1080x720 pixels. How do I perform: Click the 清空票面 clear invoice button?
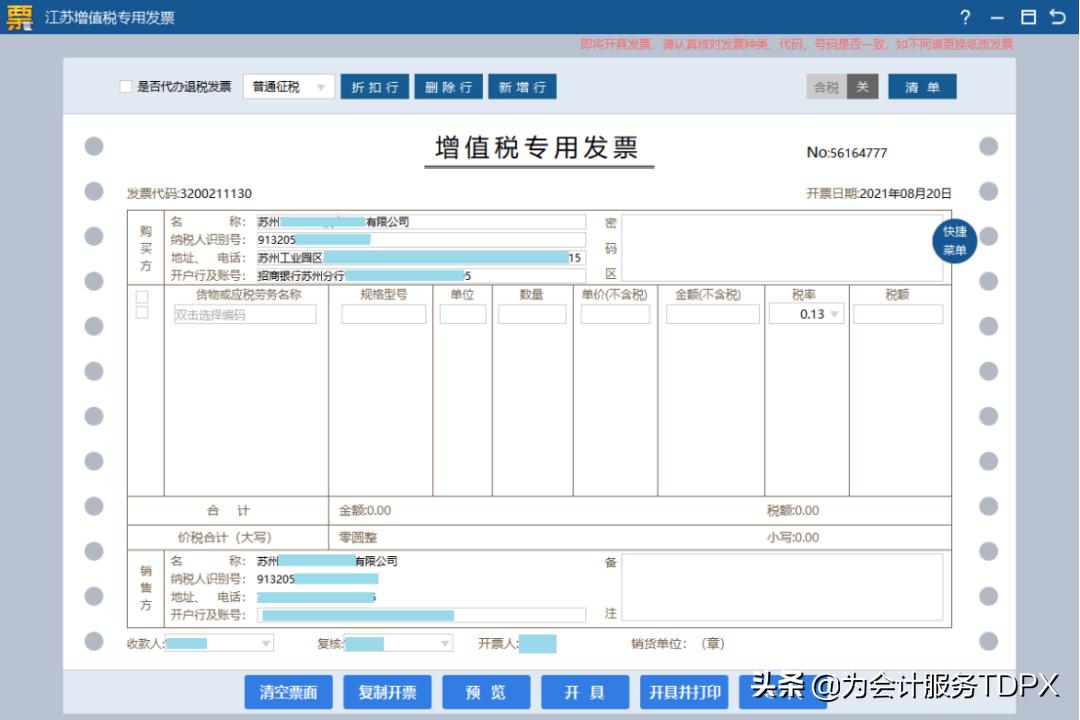coord(287,692)
